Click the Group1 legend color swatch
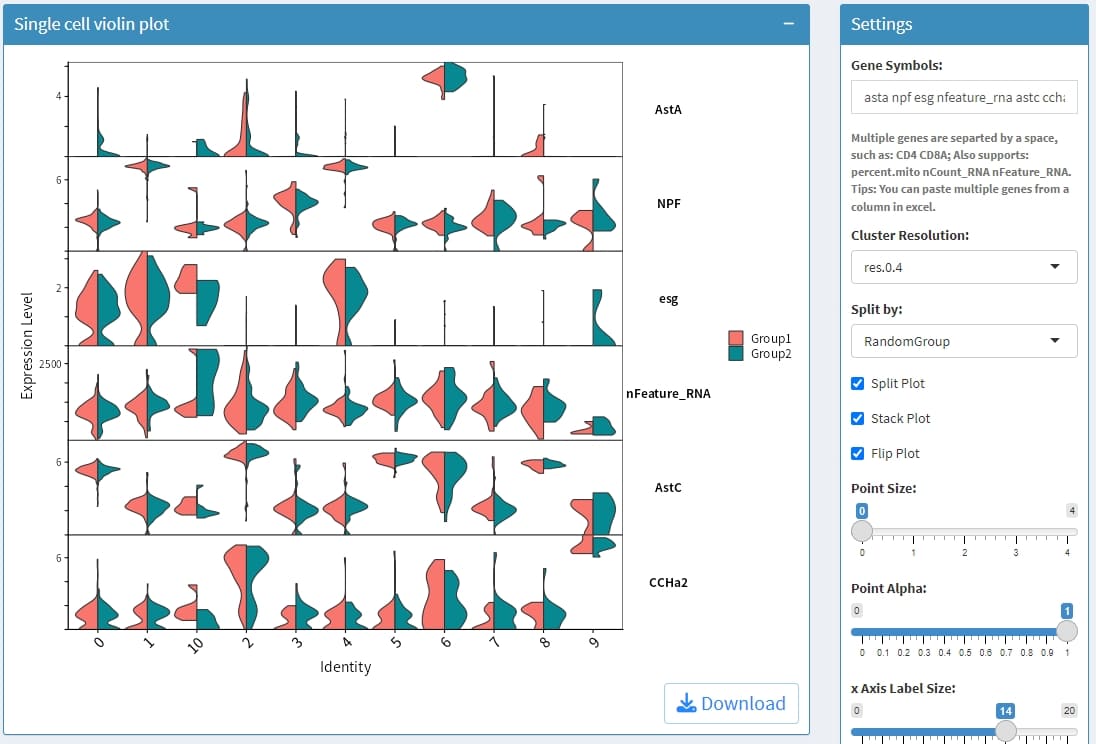1096x744 pixels. pos(737,339)
